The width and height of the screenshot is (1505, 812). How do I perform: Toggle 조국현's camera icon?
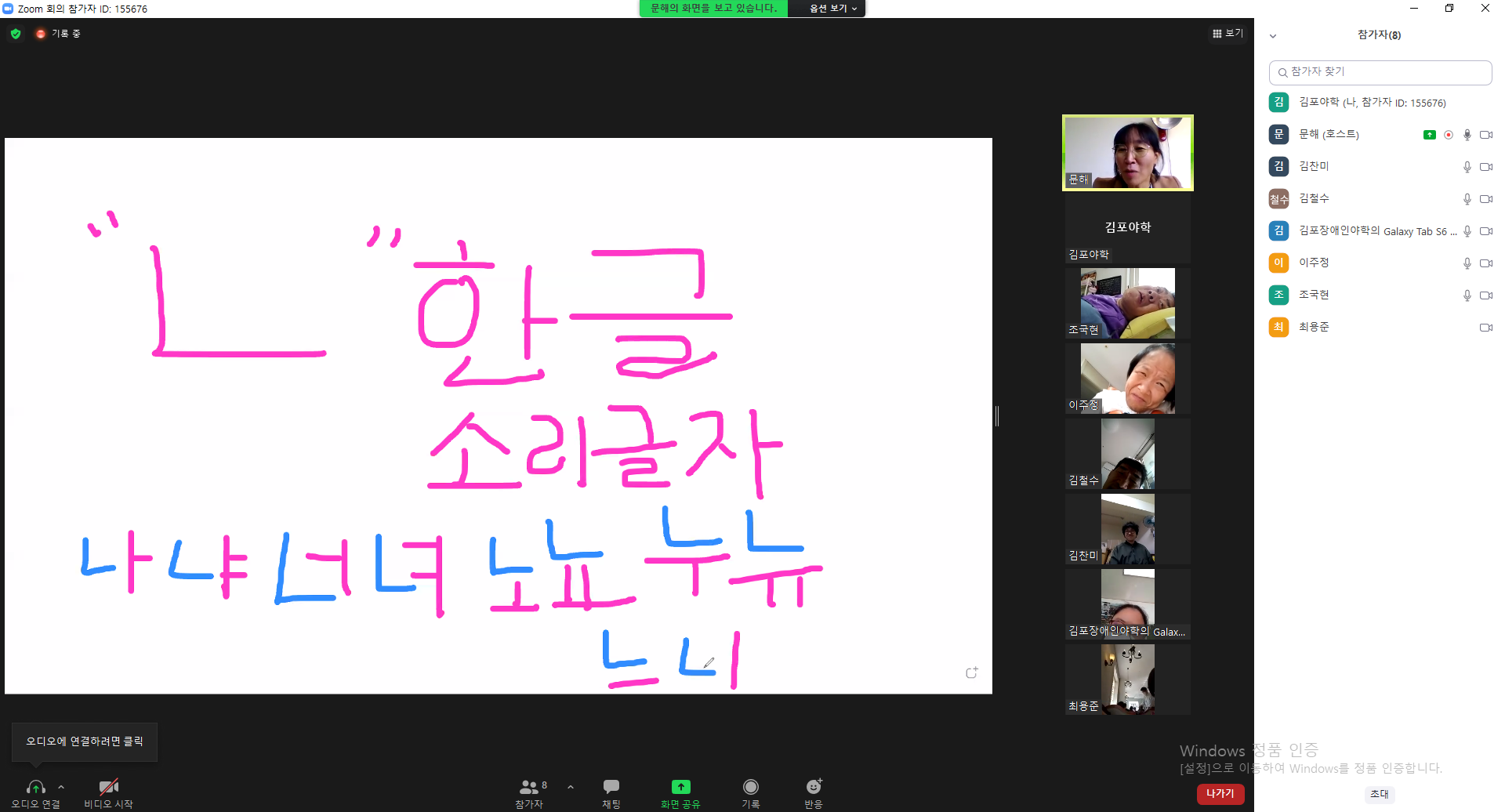1485,295
